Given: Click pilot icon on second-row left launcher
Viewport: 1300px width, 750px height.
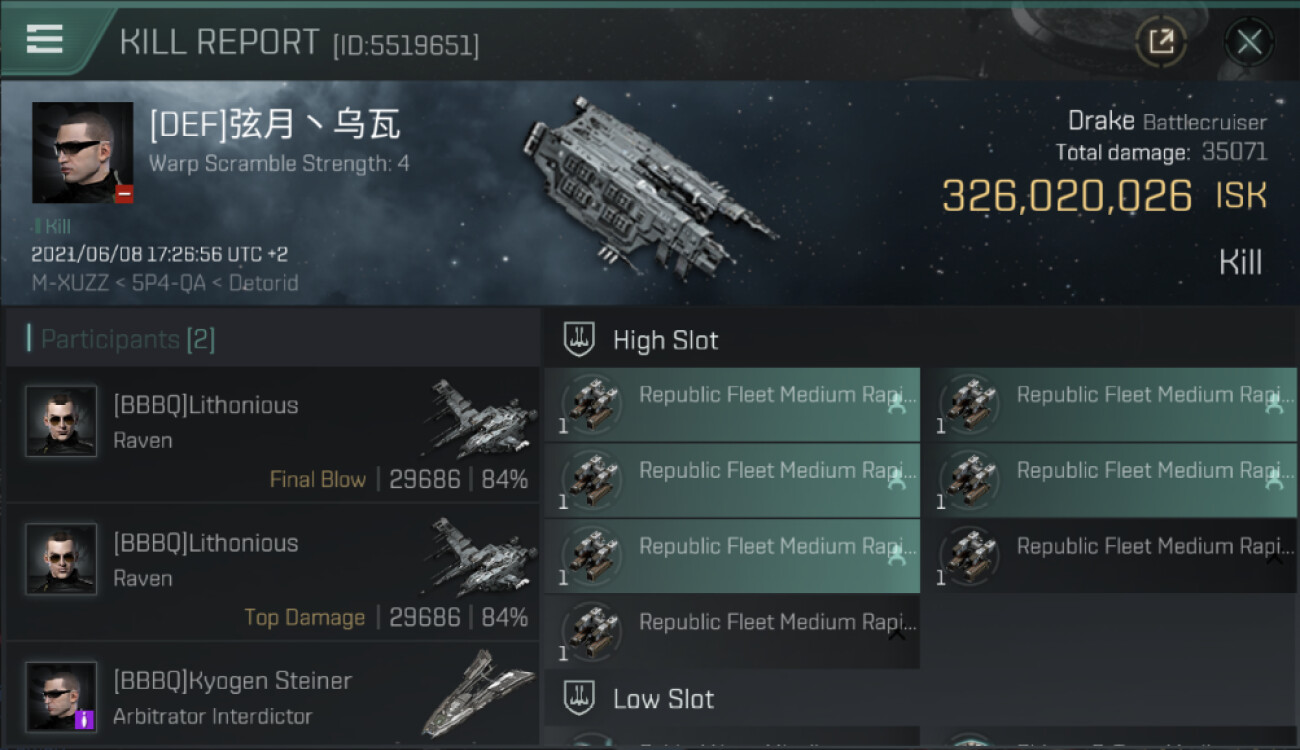Looking at the screenshot, I should 896,481.
